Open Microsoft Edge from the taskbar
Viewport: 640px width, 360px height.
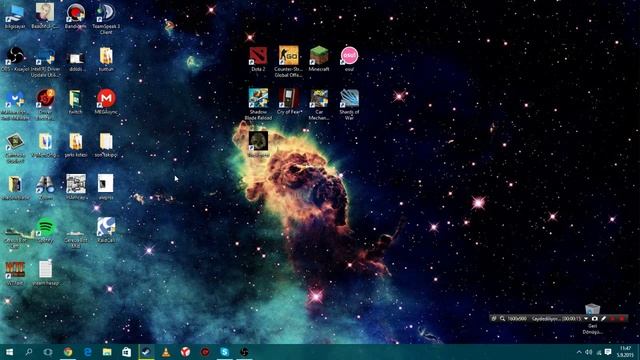click(x=87, y=352)
